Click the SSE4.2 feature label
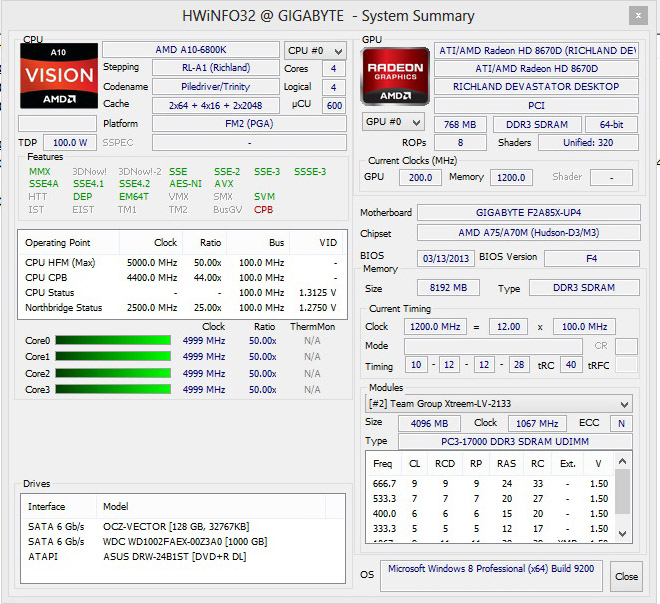 coord(134,184)
